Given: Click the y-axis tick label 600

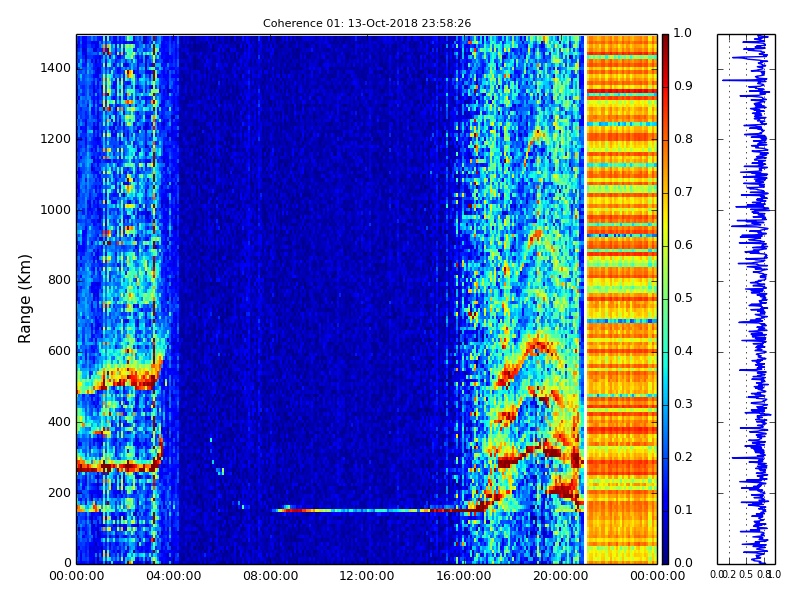Looking at the screenshot, I should 59,352.
